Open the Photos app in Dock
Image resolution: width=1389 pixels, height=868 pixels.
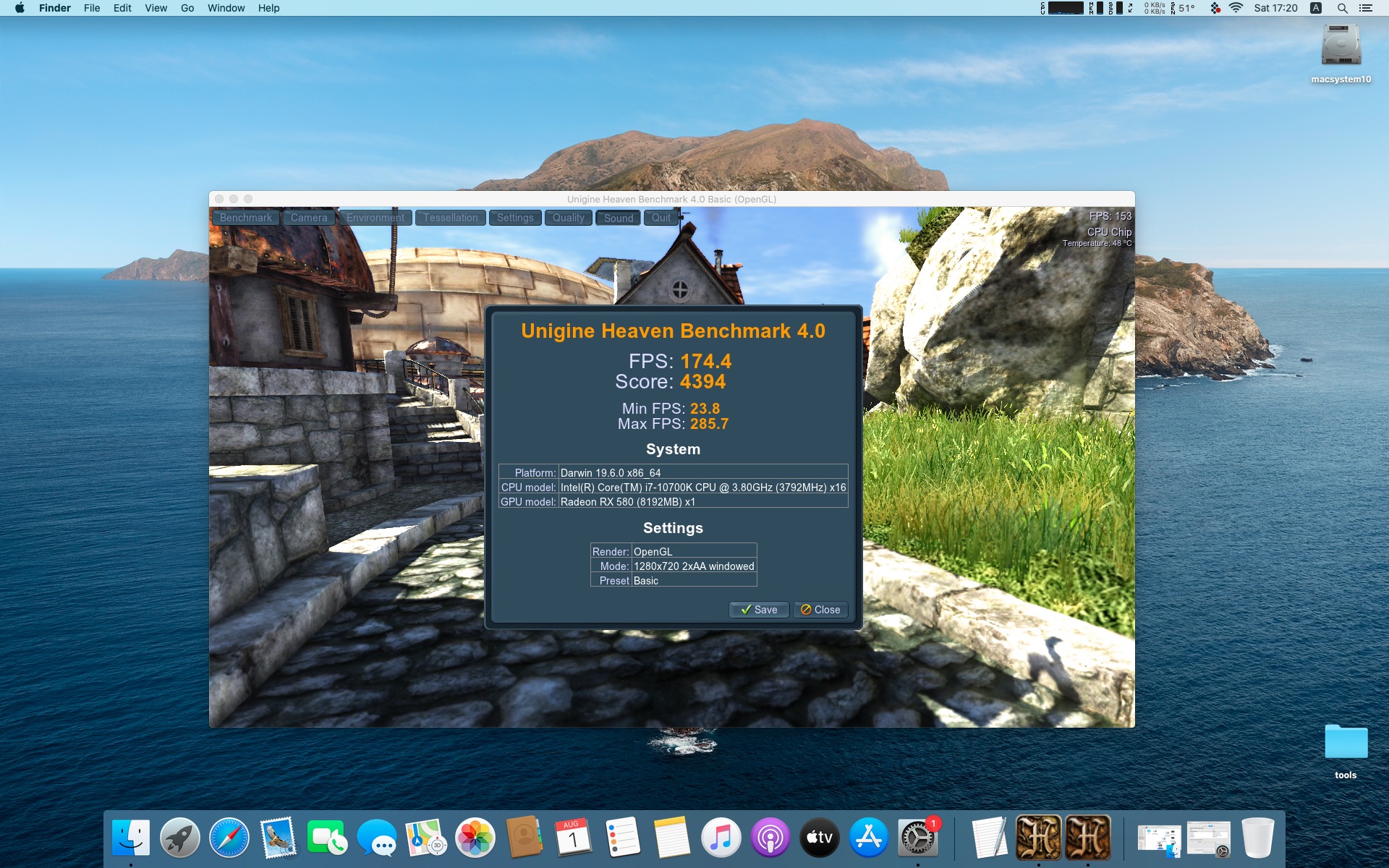pyautogui.click(x=475, y=838)
